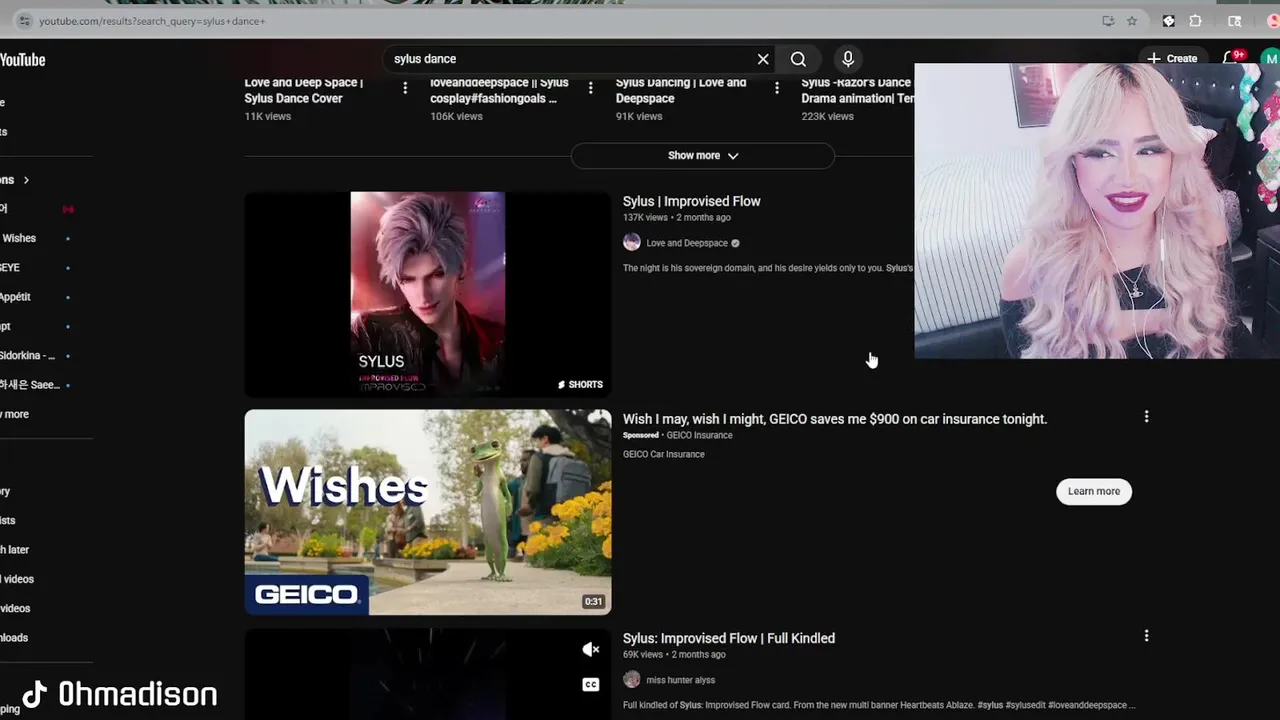This screenshot has height=720, width=1280.
Task: Open the options menu for Sylus Dancing short
Action: [x=777, y=88]
